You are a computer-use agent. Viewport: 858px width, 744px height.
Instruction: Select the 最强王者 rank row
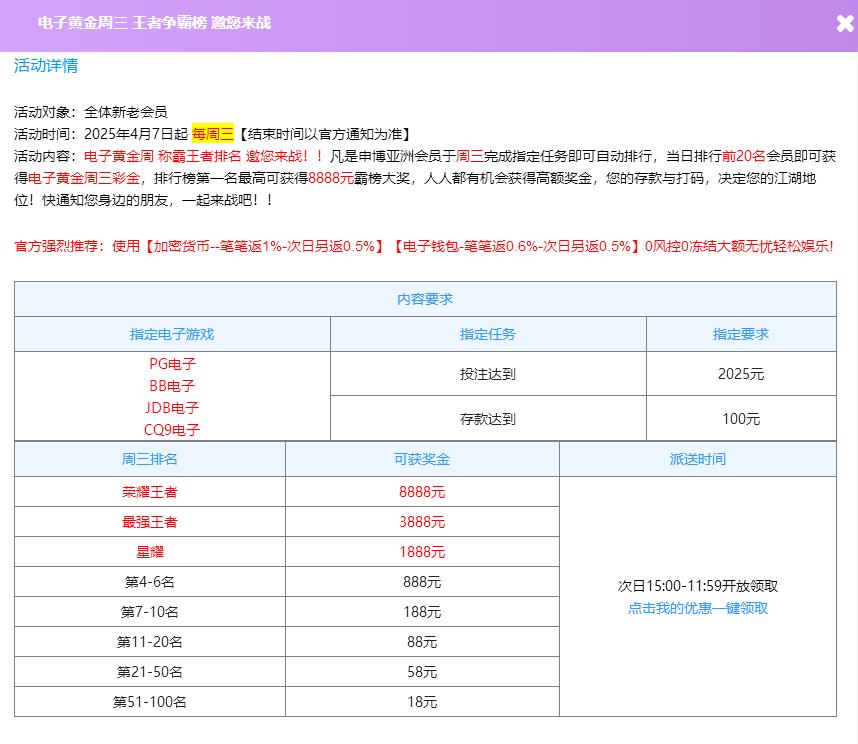click(150, 522)
